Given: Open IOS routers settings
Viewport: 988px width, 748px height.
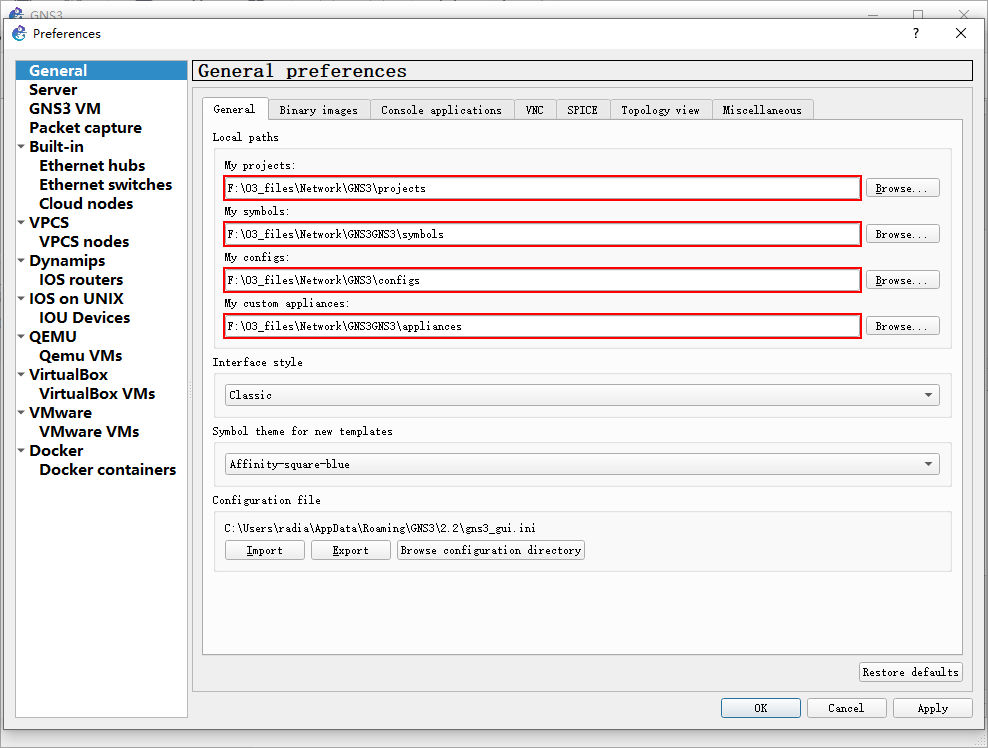Looking at the screenshot, I should tap(81, 279).
